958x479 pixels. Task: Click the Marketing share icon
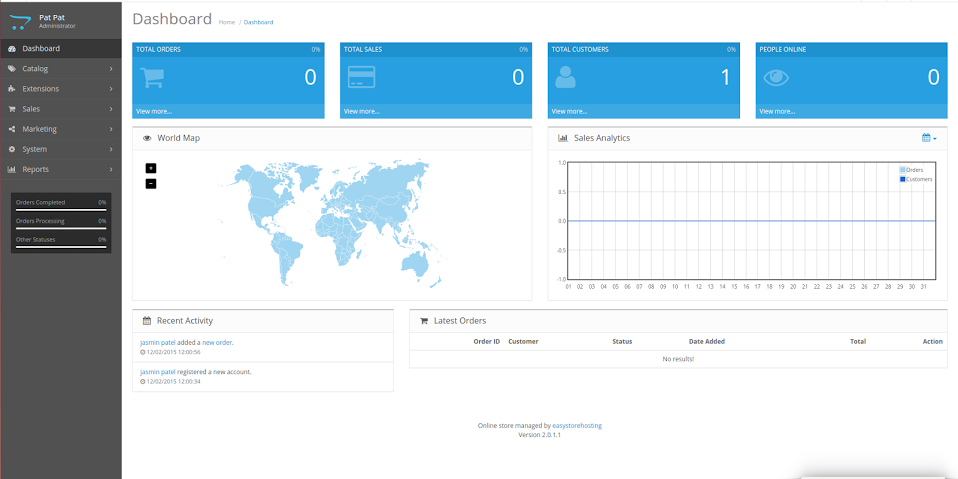click(x=12, y=130)
